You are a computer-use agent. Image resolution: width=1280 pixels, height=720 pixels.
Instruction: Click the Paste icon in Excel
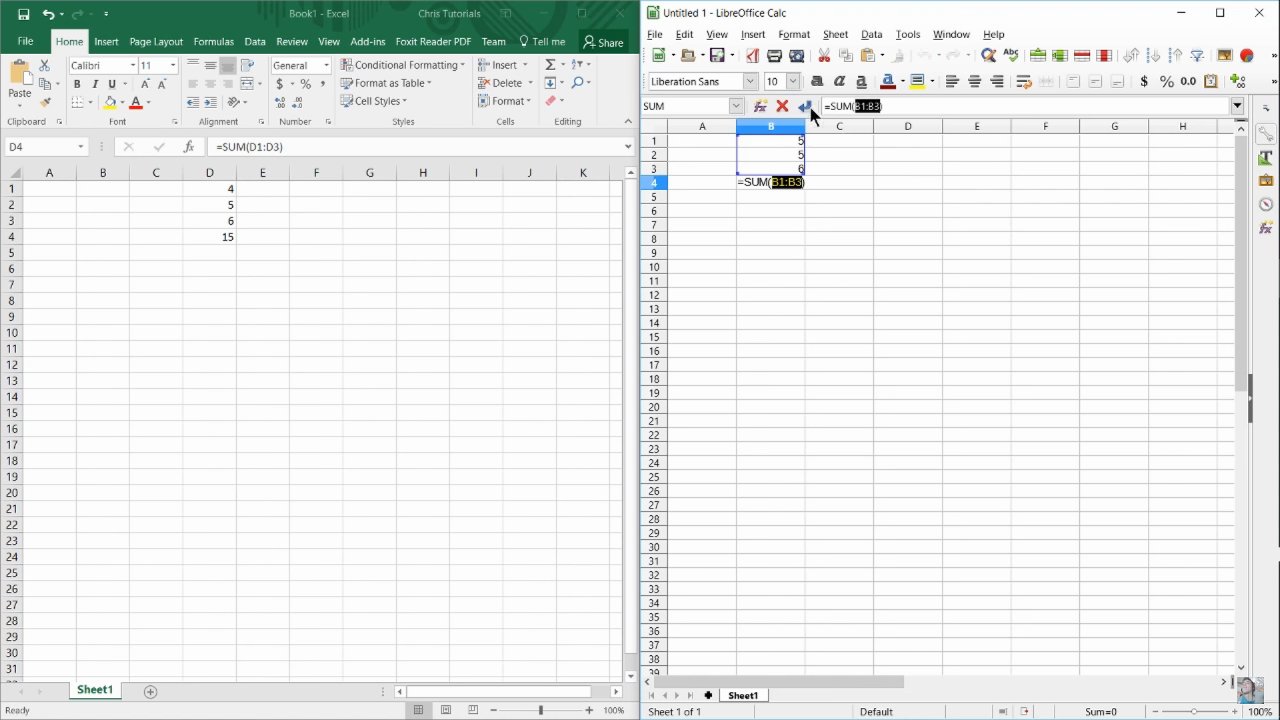[19, 72]
